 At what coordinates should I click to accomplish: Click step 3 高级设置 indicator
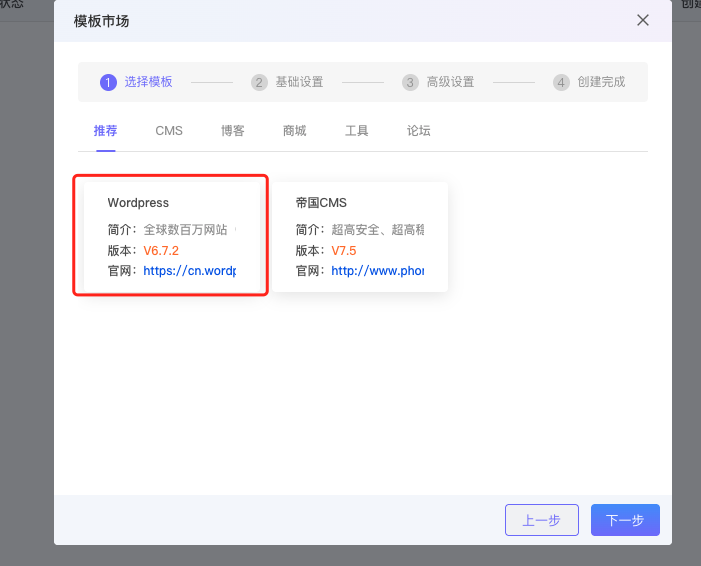point(439,82)
